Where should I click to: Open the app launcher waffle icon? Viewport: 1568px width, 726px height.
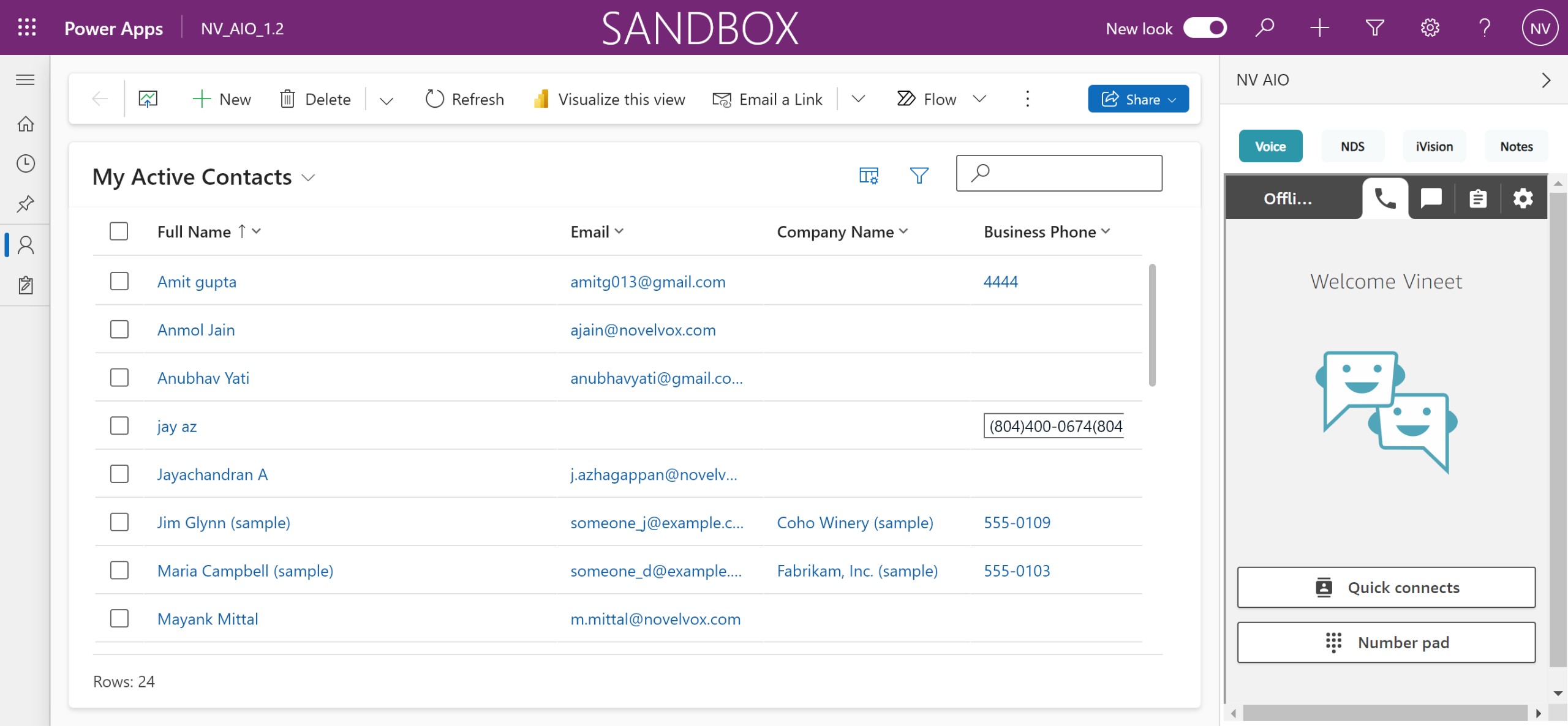27,28
